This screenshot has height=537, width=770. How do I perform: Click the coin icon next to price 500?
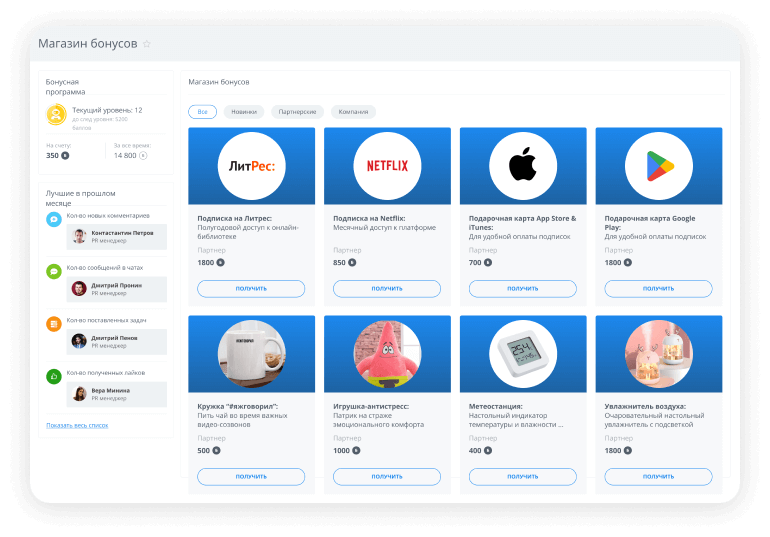click(216, 451)
